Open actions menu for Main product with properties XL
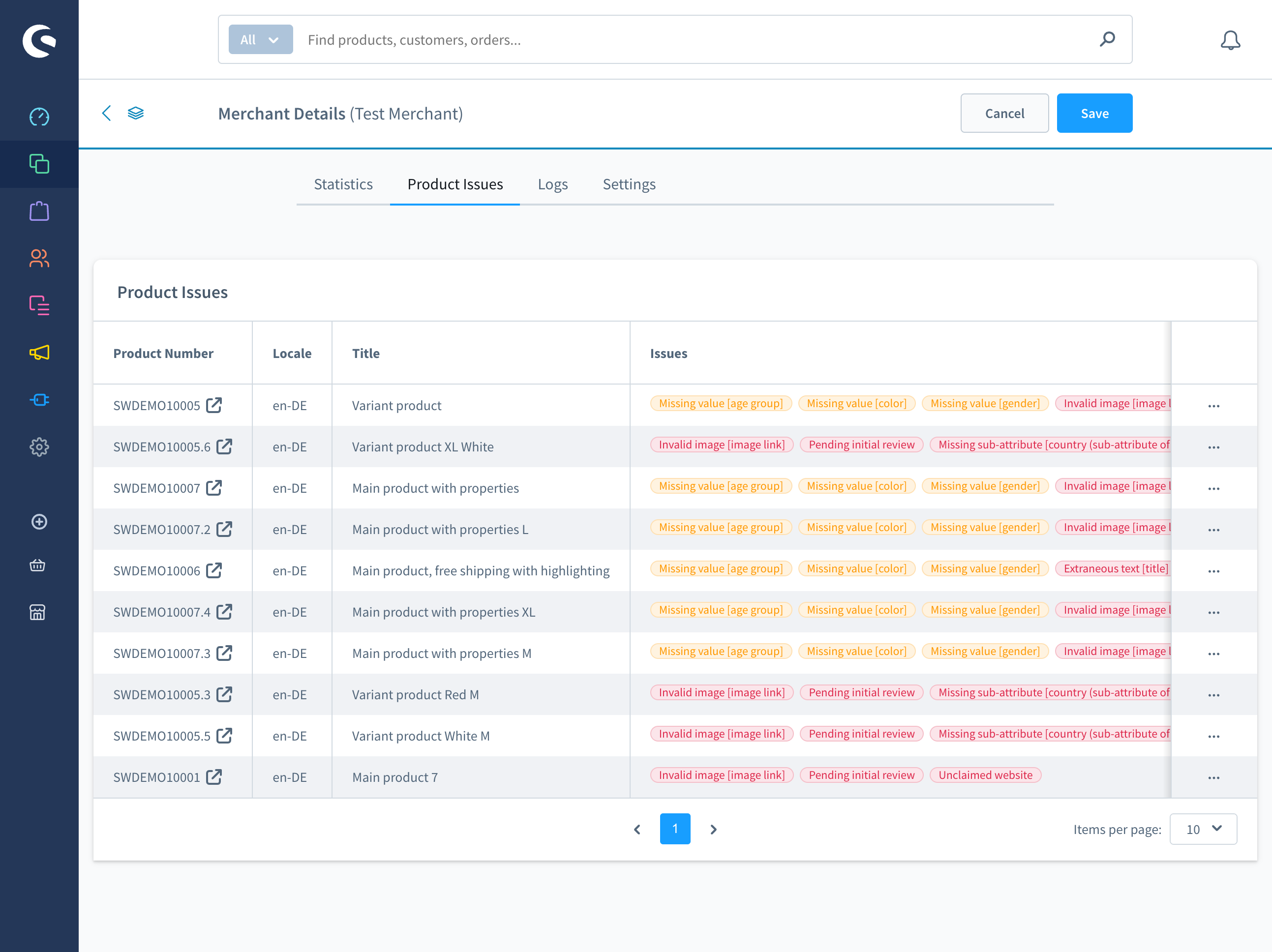 1214,613
